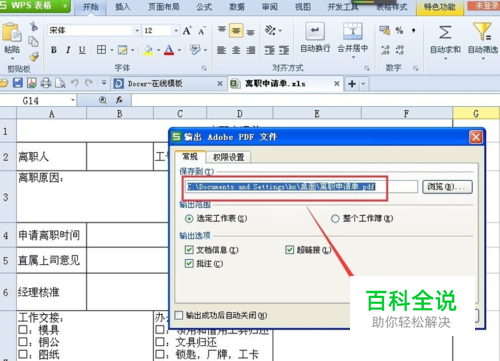Image resolution: width=500 pixels, height=361 pixels.
Task: Click cell 申请离职时间 in row 4
Action: (52, 235)
